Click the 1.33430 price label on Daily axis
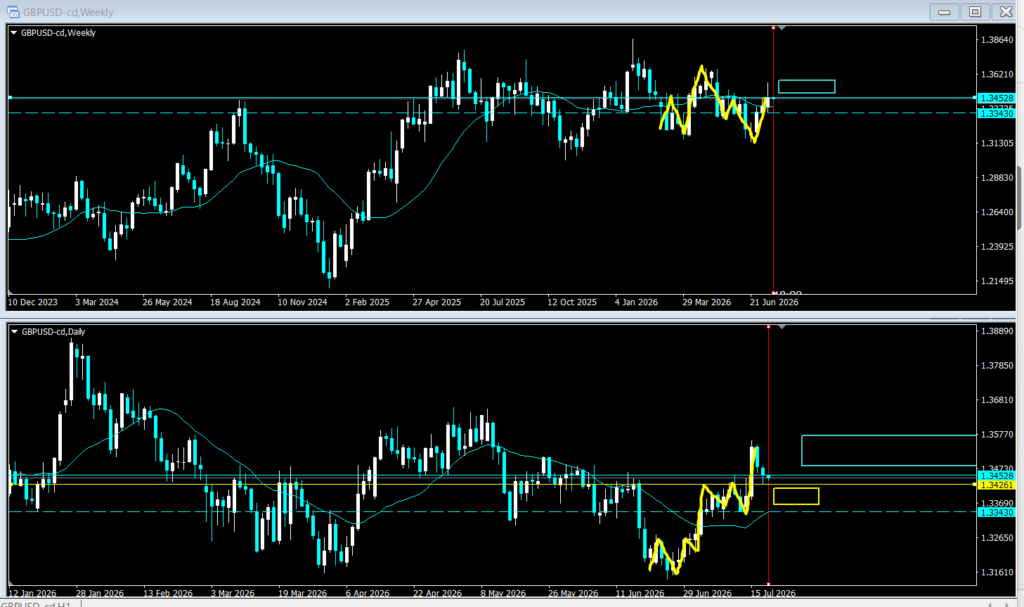This screenshot has height=607, width=1024. (x=997, y=512)
